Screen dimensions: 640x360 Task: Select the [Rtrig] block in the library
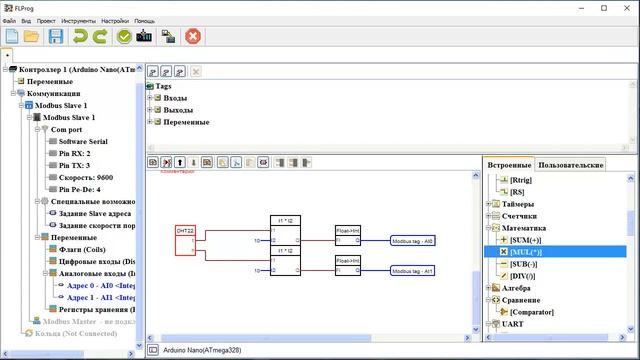coord(521,180)
